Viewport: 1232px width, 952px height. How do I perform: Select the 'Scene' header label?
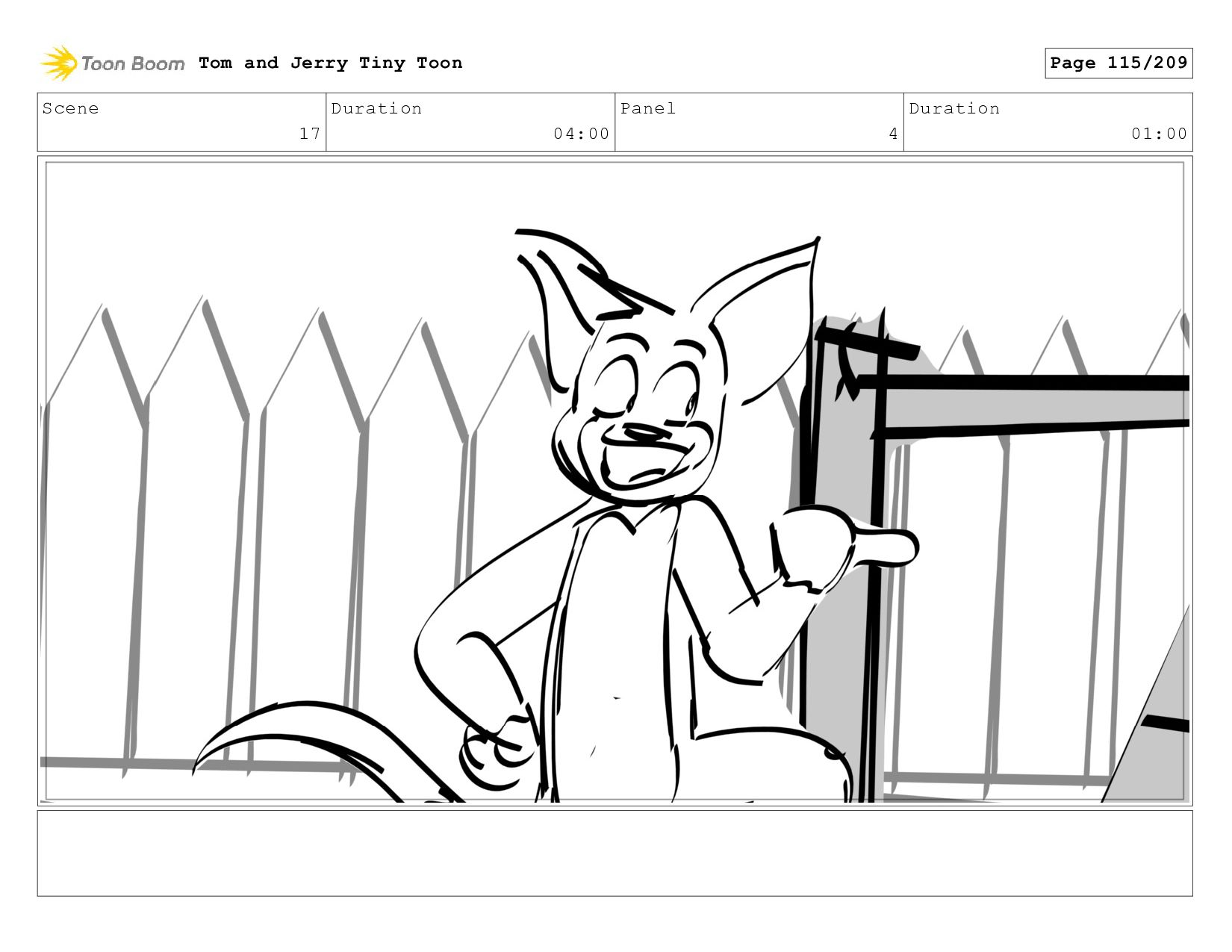click(x=70, y=108)
